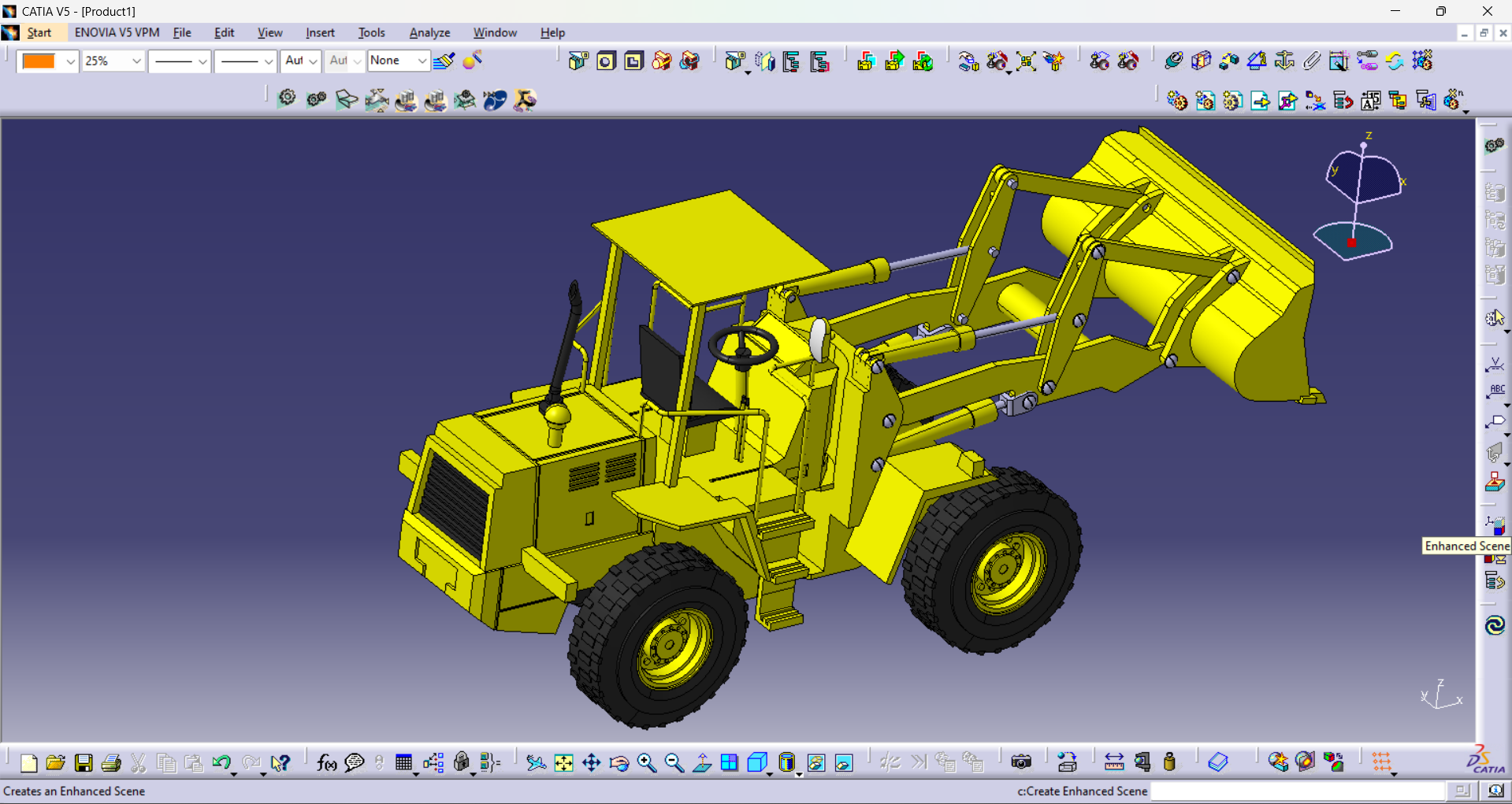Screen dimensions: 1512x804
Task: Open ENOVIA V5 VPM menu
Action: (117, 32)
